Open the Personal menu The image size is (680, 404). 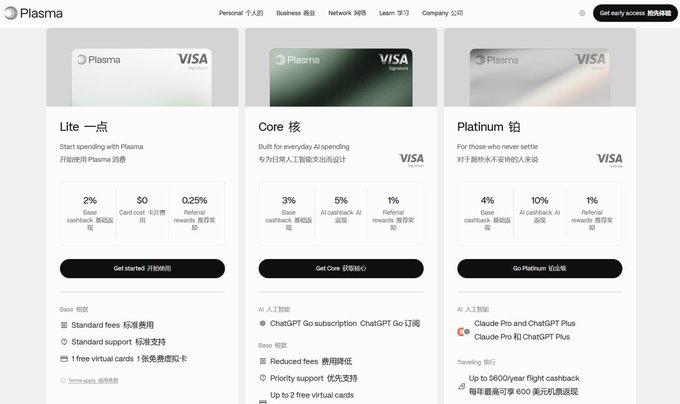[241, 13]
